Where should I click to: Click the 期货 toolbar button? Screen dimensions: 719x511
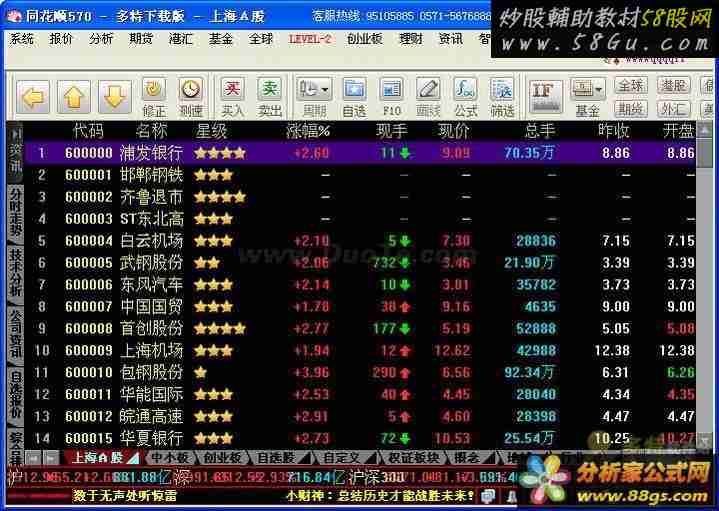pyautogui.click(x=631, y=109)
